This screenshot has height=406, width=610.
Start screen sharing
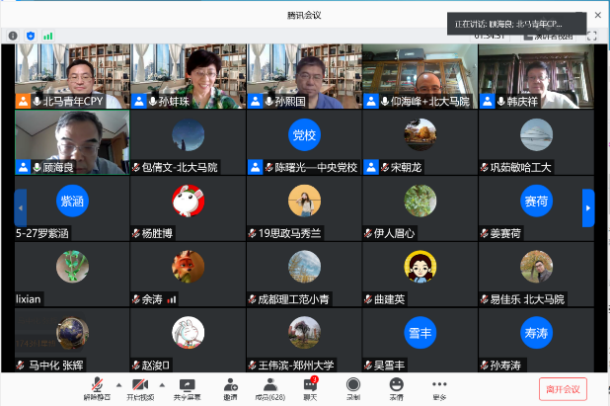click(187, 386)
